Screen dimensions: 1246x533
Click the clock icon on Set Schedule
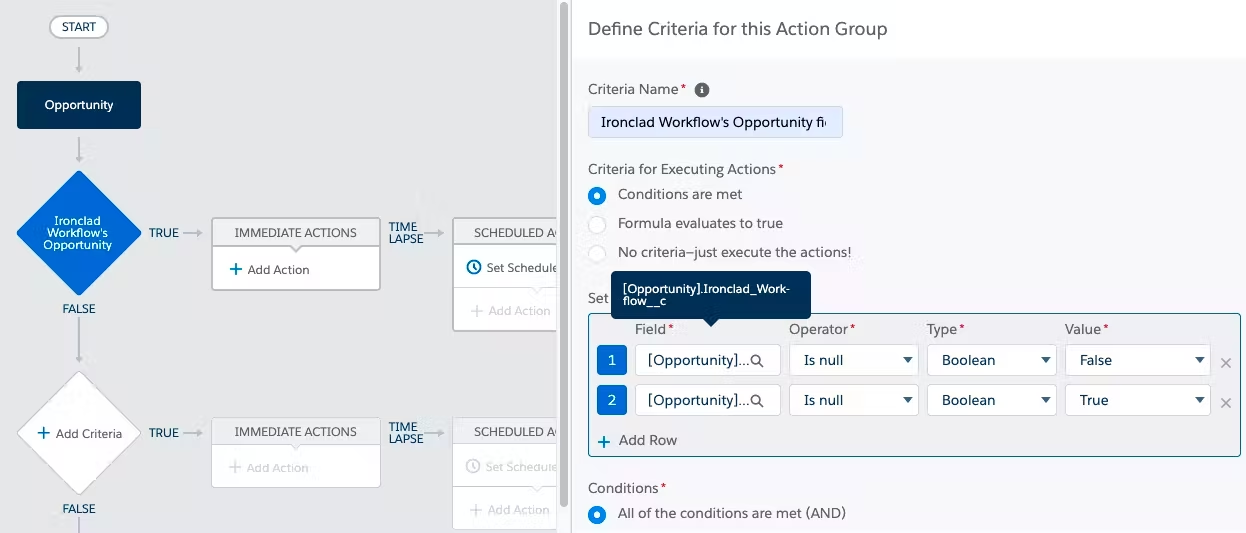[x=474, y=268]
